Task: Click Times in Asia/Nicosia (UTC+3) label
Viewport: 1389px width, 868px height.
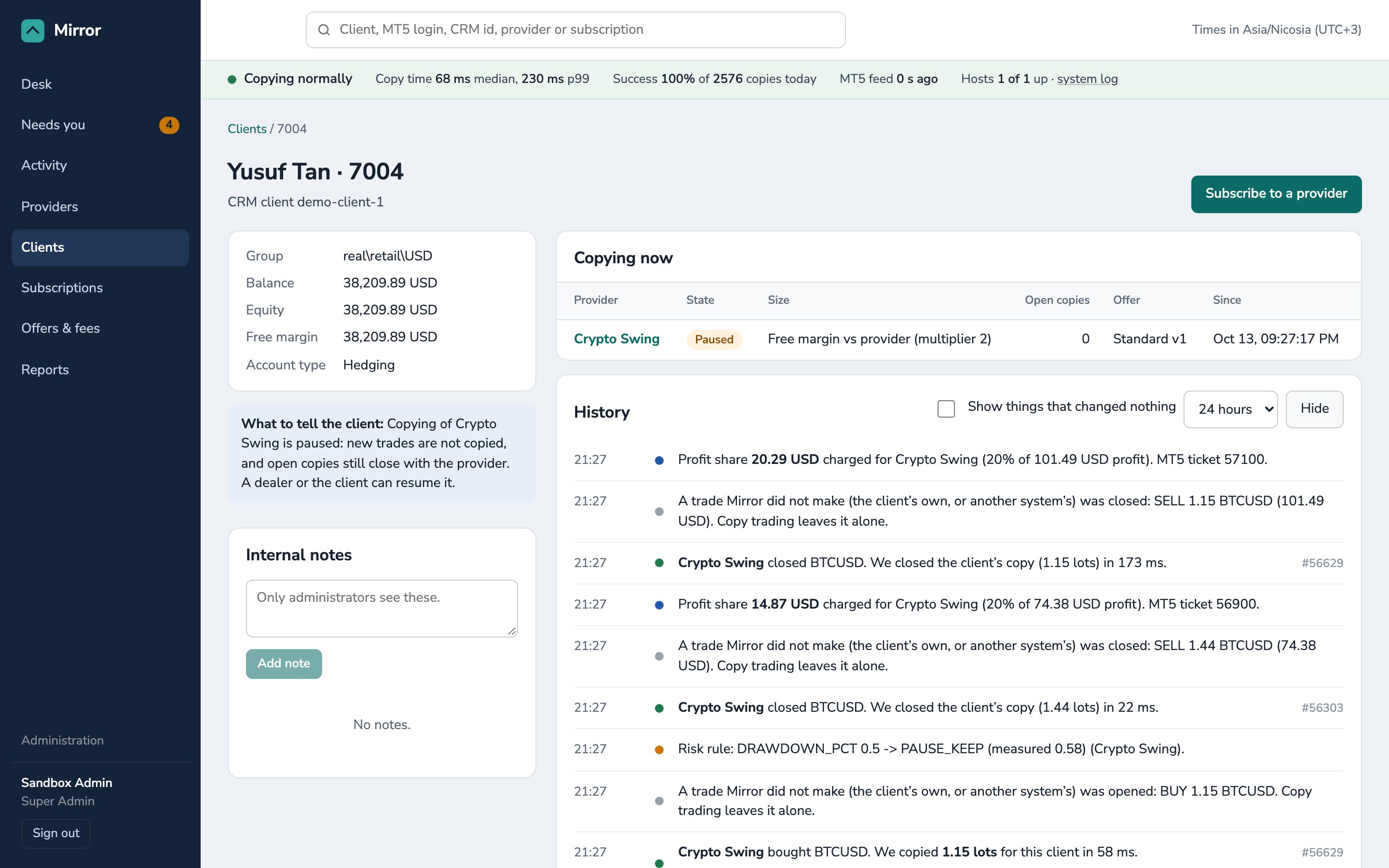Action: (1276, 30)
